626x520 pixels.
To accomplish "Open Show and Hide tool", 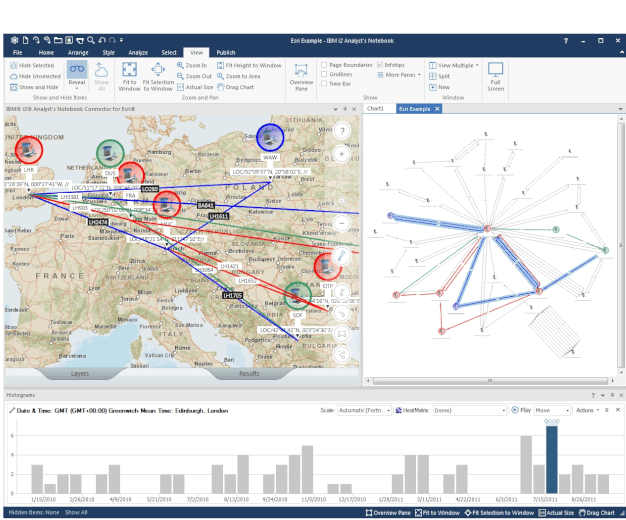I will pos(34,87).
